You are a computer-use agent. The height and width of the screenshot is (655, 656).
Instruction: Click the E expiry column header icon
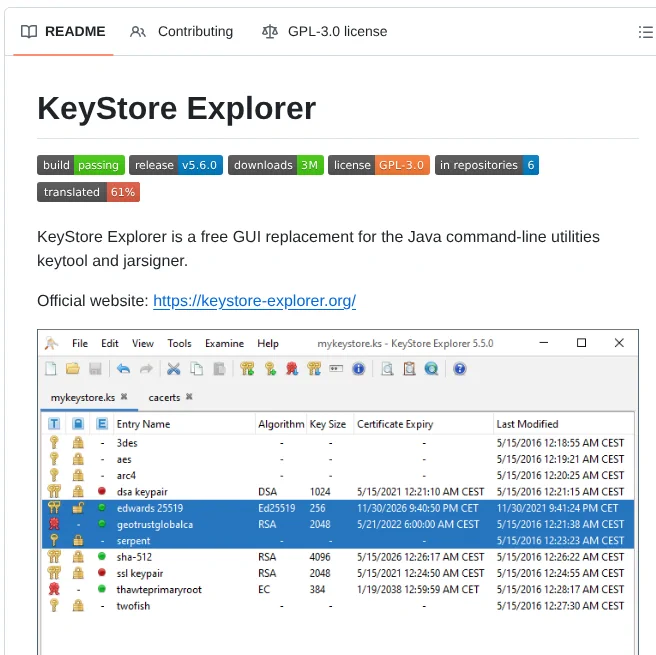click(102, 424)
